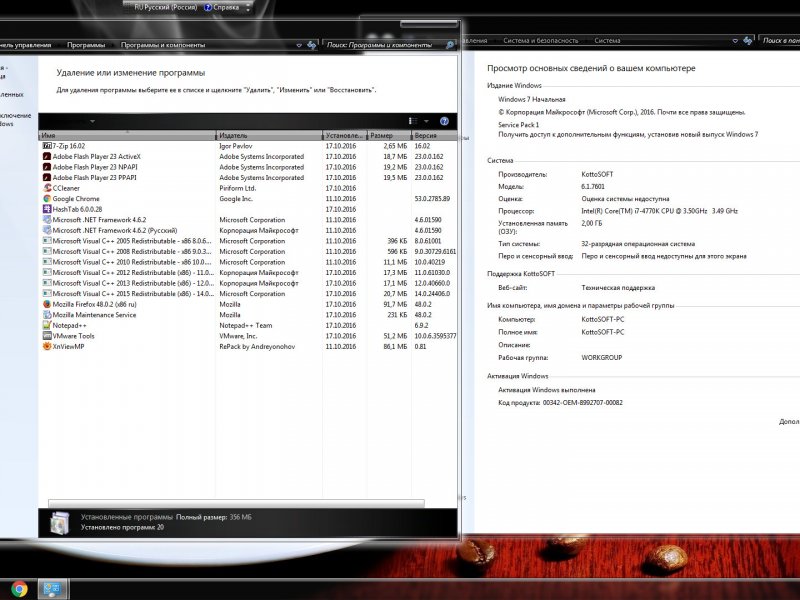800x600 pixels.
Task: Select the Piriform Ltd. publisher cell
Action: (x=237, y=188)
